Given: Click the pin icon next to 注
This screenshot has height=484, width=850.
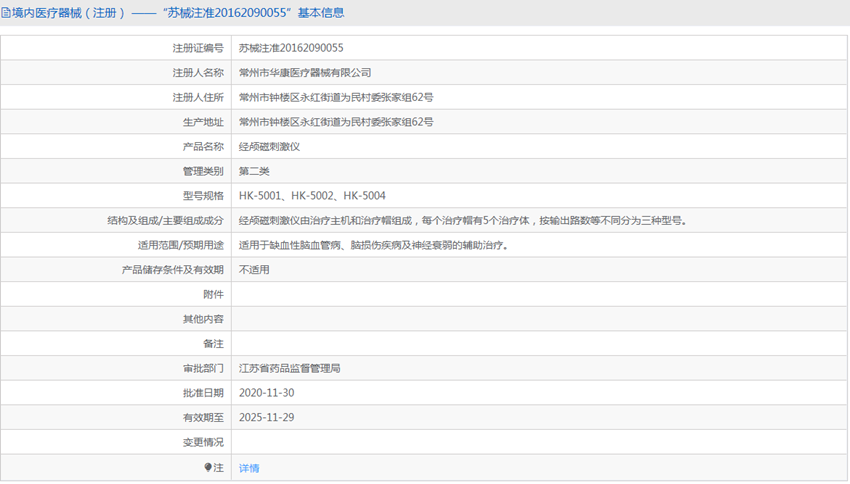Looking at the screenshot, I should pyautogui.click(x=208, y=467).
